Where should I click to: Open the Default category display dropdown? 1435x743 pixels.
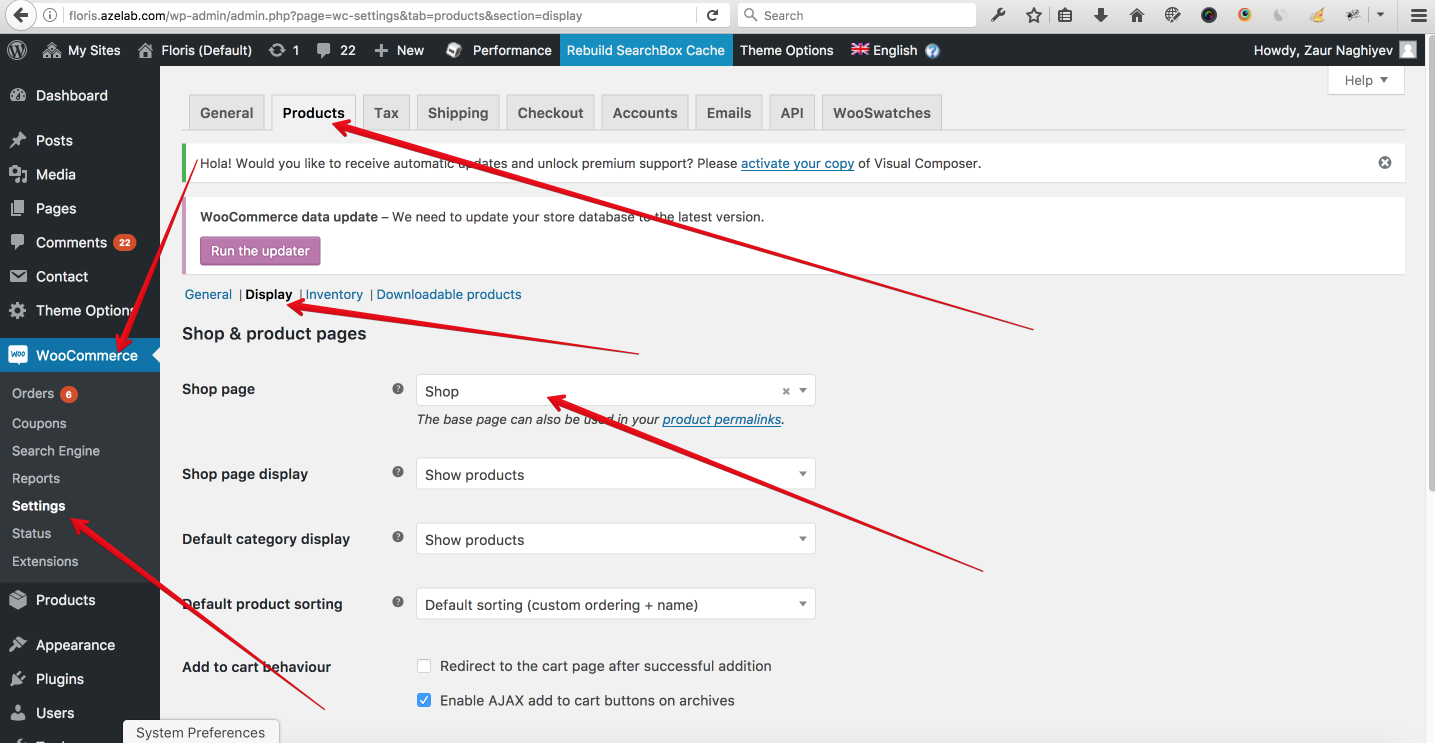tap(616, 539)
